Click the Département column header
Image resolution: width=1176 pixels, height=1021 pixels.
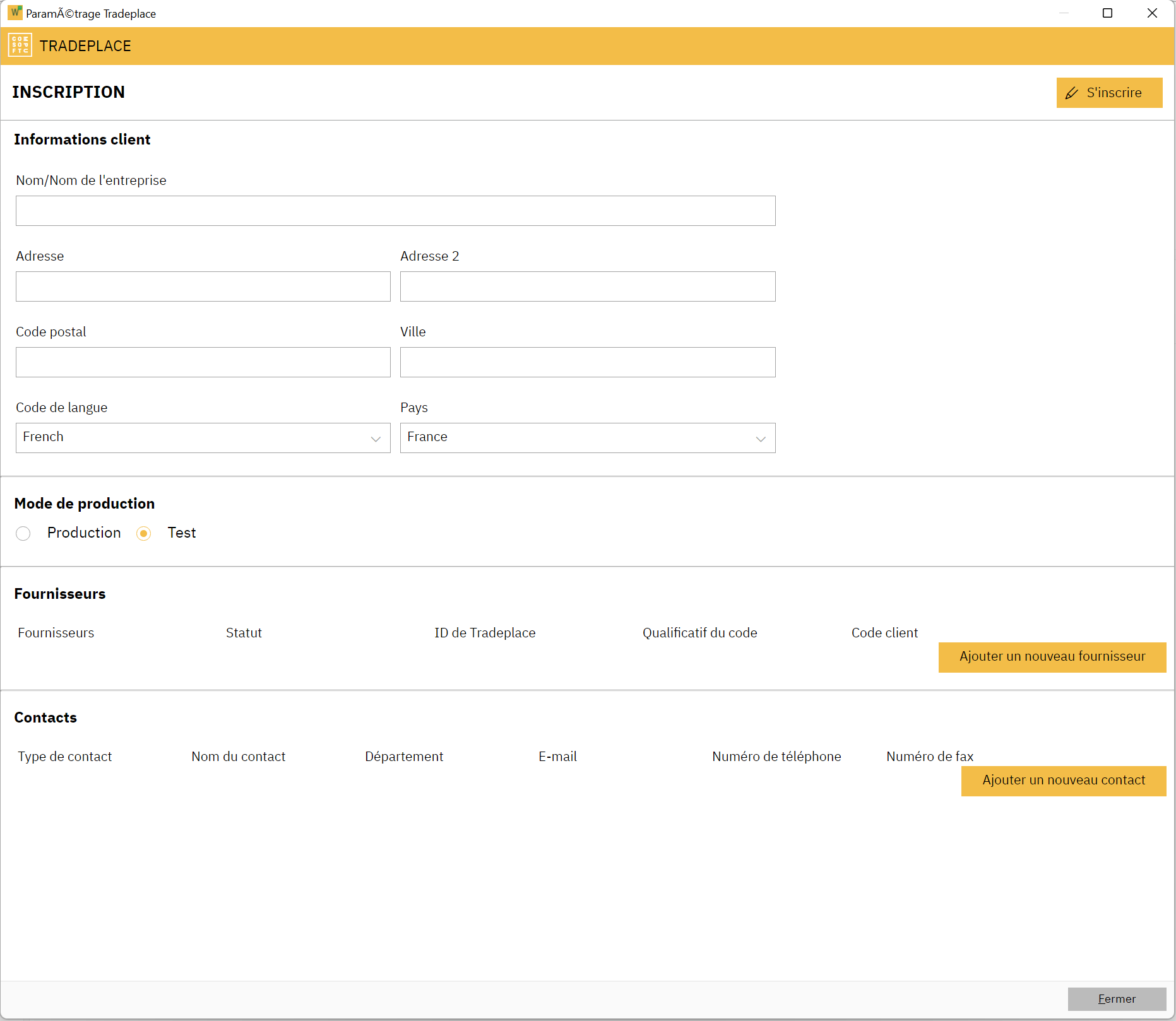pyautogui.click(x=404, y=757)
